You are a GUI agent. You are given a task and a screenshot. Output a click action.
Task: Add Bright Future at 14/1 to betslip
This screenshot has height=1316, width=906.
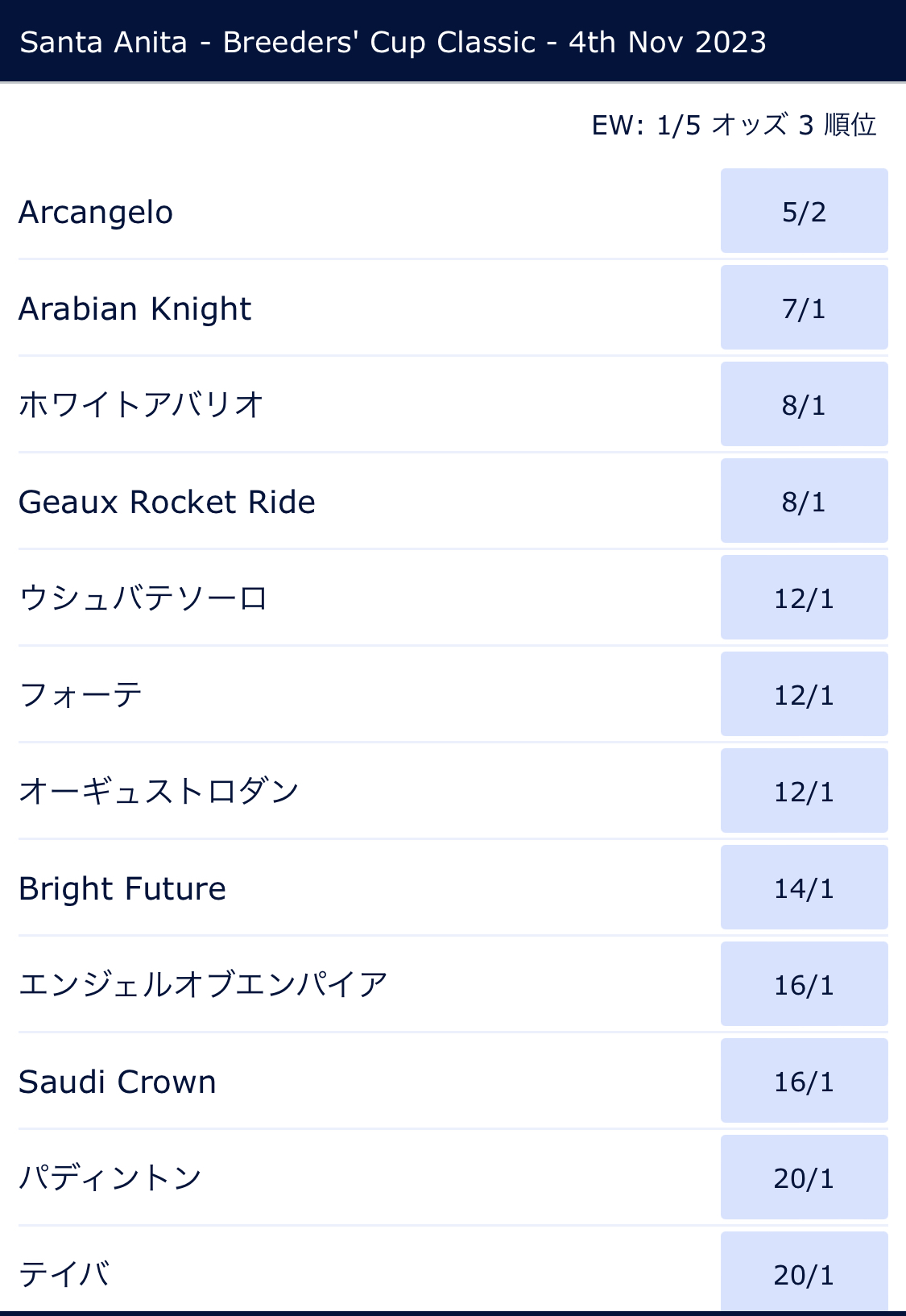pos(804,888)
